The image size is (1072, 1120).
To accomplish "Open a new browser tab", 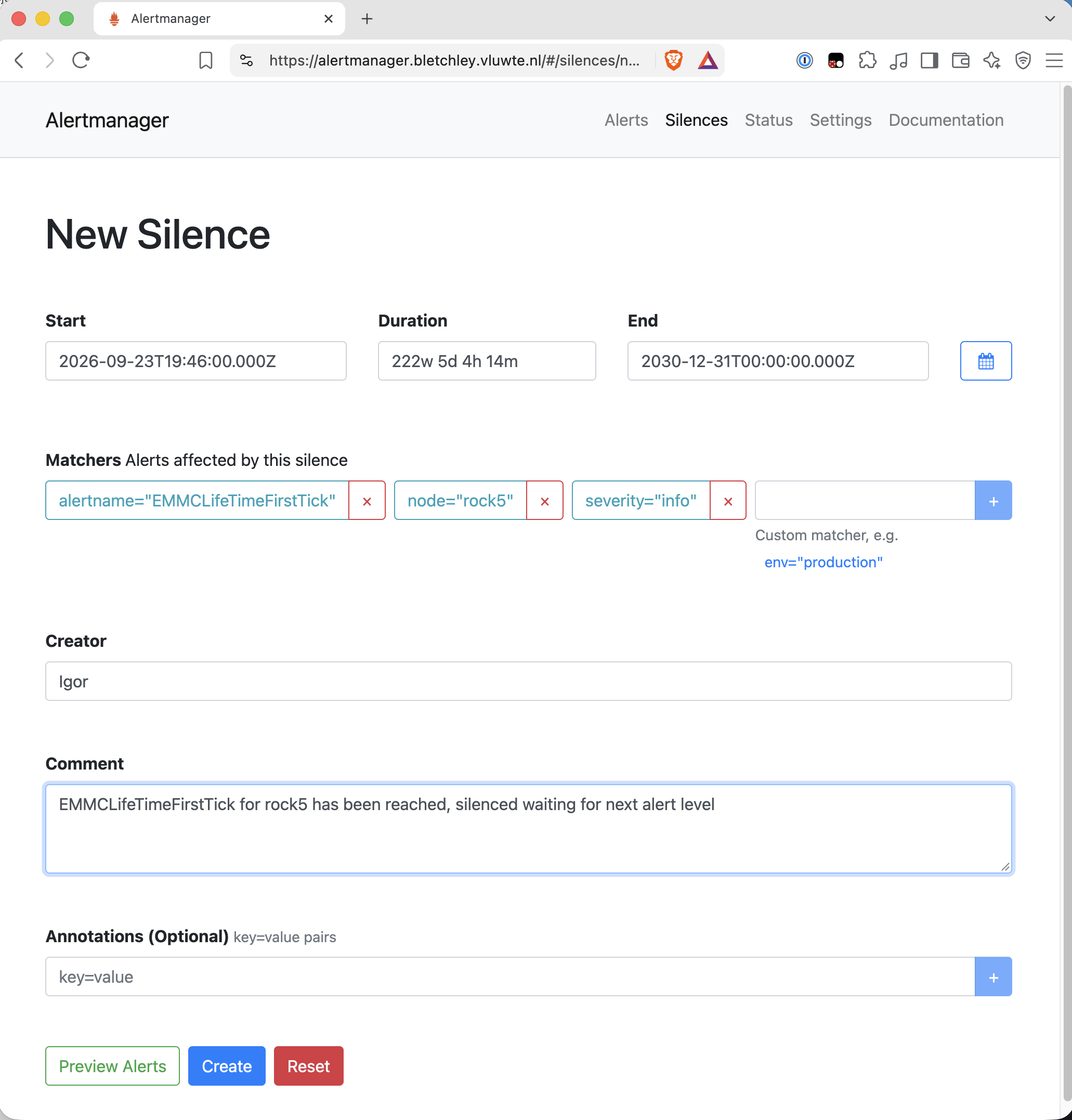I will click(367, 19).
